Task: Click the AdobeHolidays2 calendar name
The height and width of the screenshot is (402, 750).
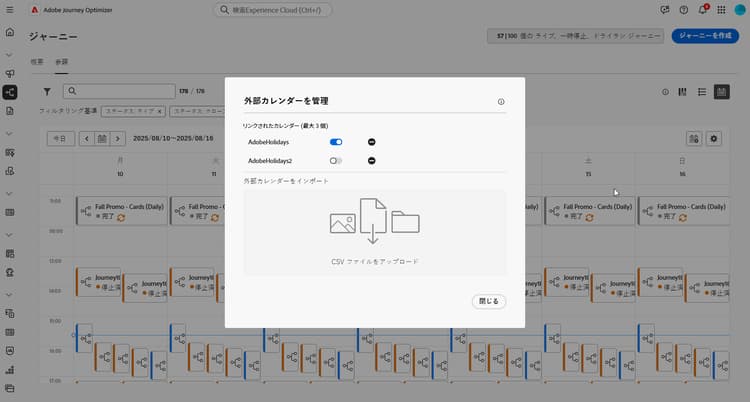Action: point(270,161)
